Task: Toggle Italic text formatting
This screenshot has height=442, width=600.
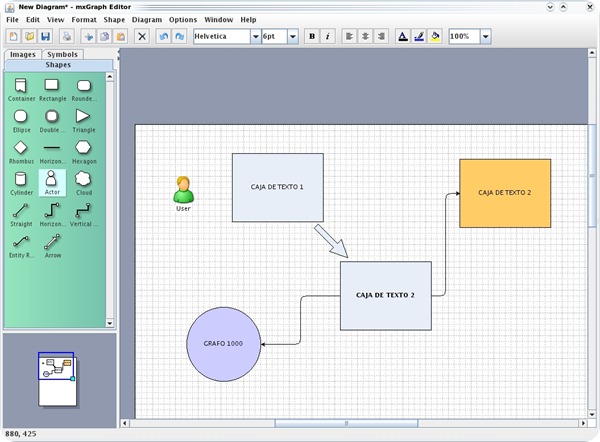Action: pos(328,36)
